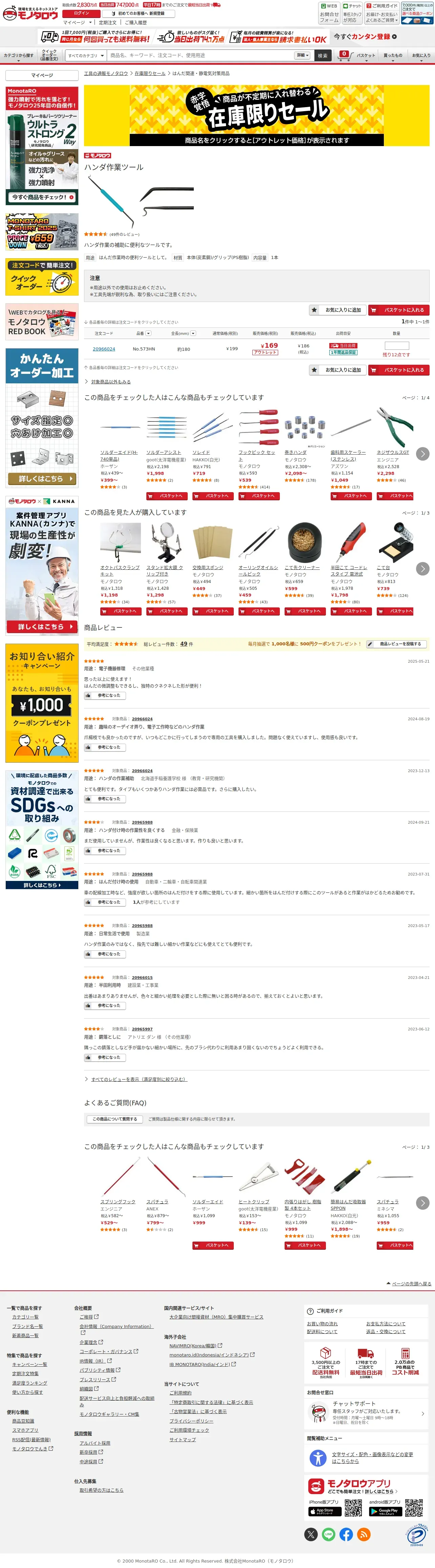
Task: Click the Google Play download badge
Action: pyautogui.click(x=385, y=1511)
